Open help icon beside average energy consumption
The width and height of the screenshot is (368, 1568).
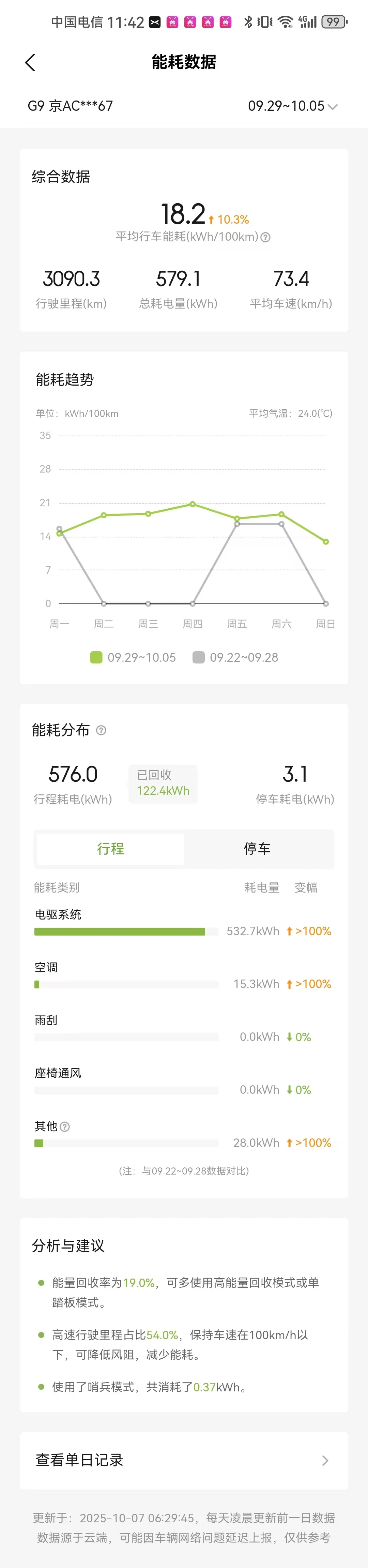click(265, 237)
